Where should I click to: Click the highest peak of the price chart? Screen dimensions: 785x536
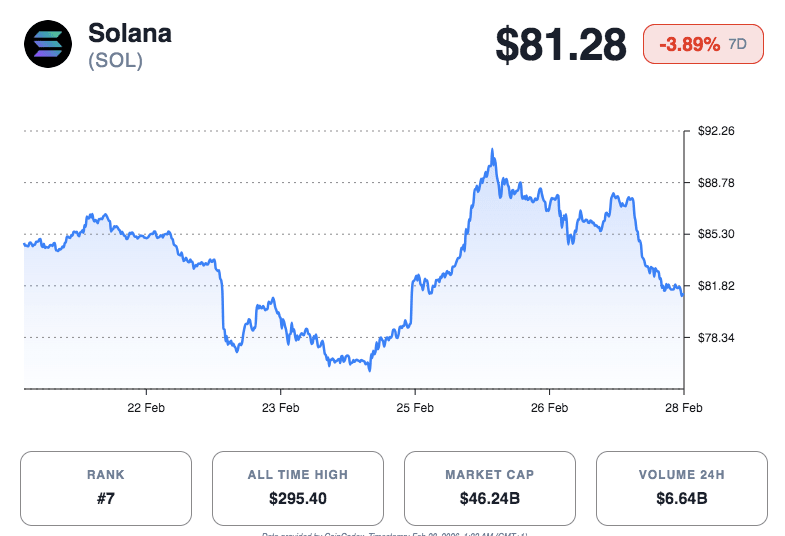click(x=492, y=151)
